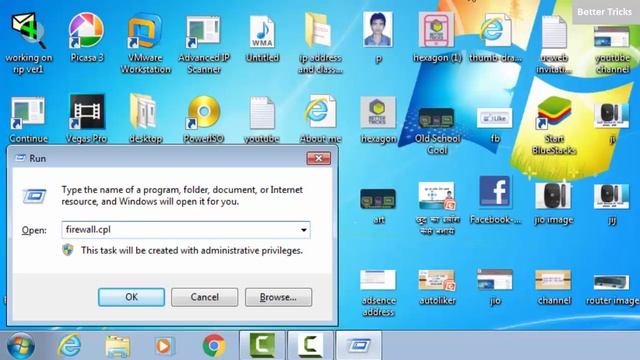This screenshot has height=360, width=640.
Task: Cancel the Run dialog
Action: (x=204, y=297)
